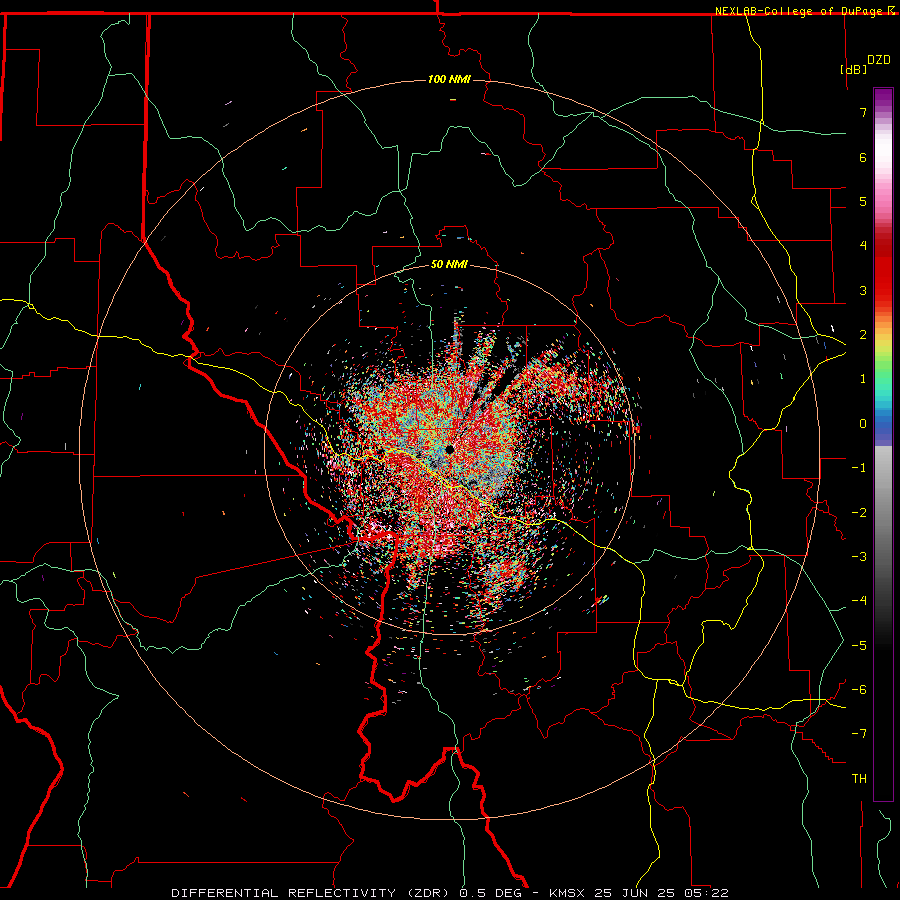
Task: Click the 25 JUN 25 date text
Action: point(635,893)
